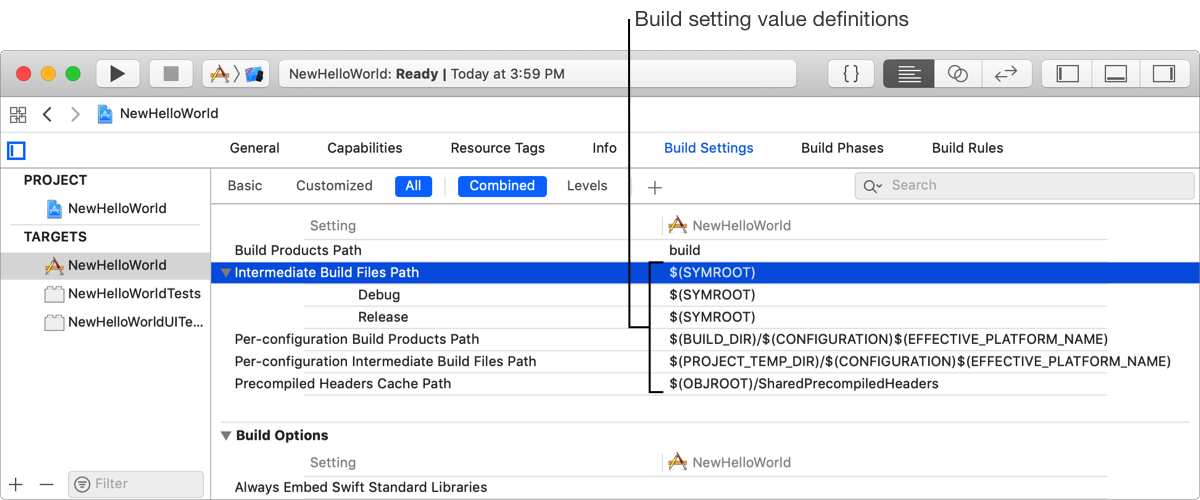Open the related items grid menu

(x=17, y=114)
